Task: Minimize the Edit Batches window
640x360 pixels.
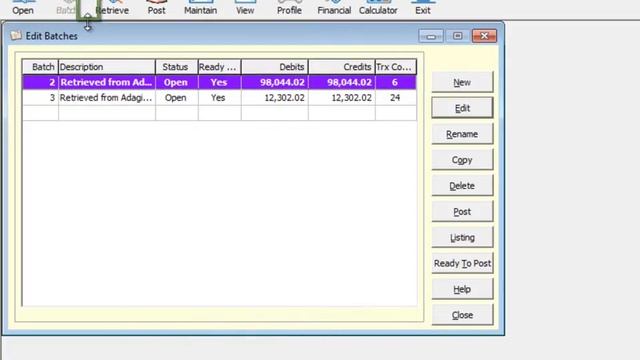Action: [x=431, y=36]
